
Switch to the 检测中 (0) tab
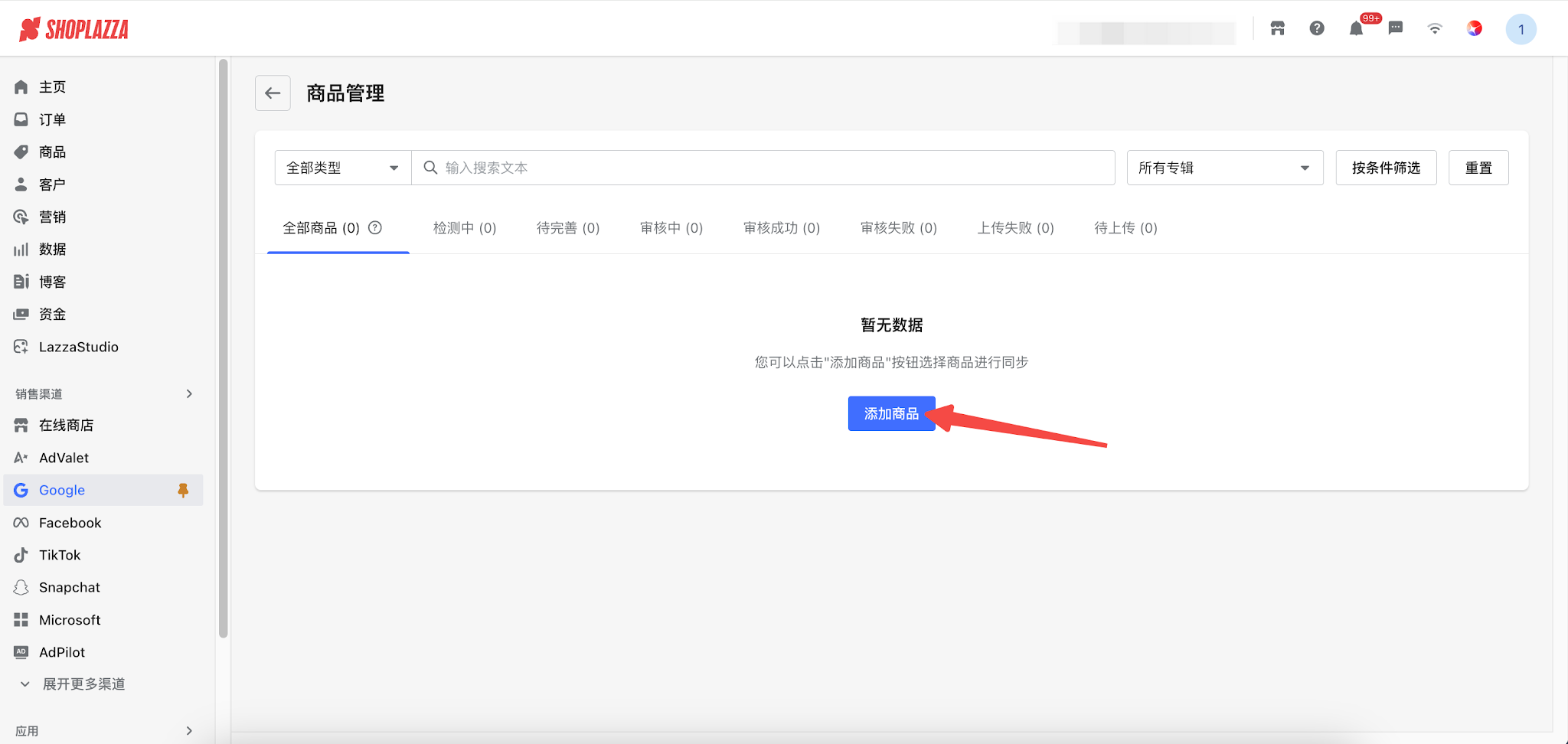465,228
